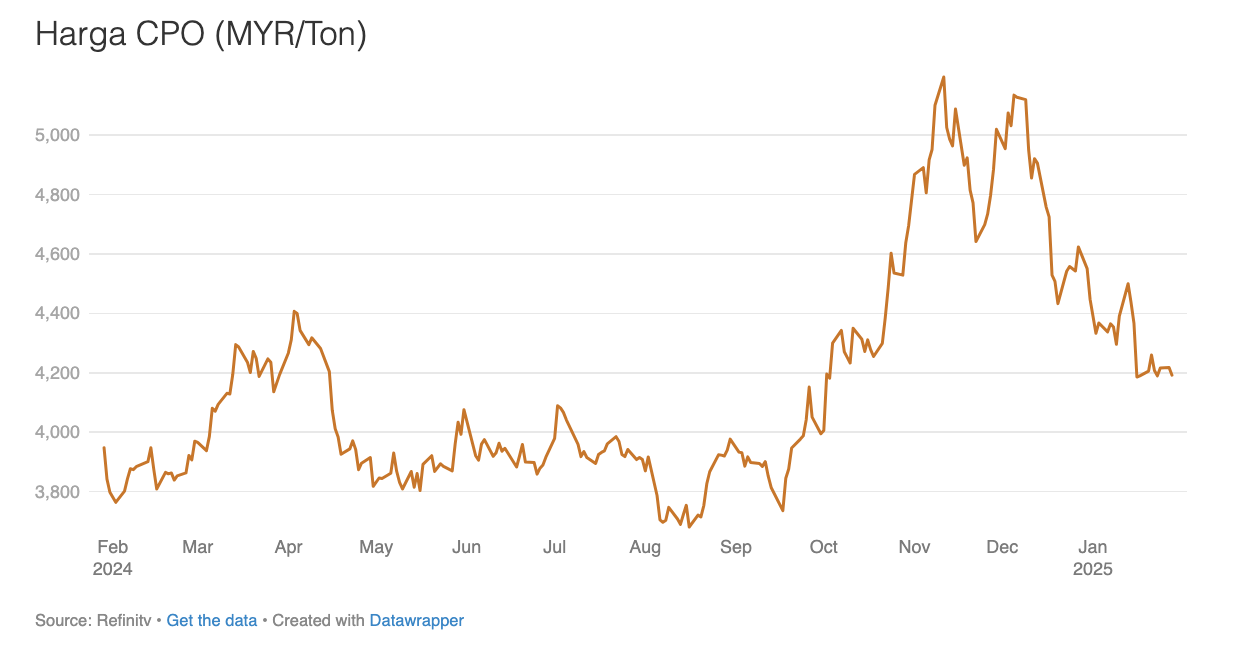This screenshot has width=1248, height=648.
Task: Open the Datawrapper link in footer
Action: pyautogui.click(x=416, y=620)
